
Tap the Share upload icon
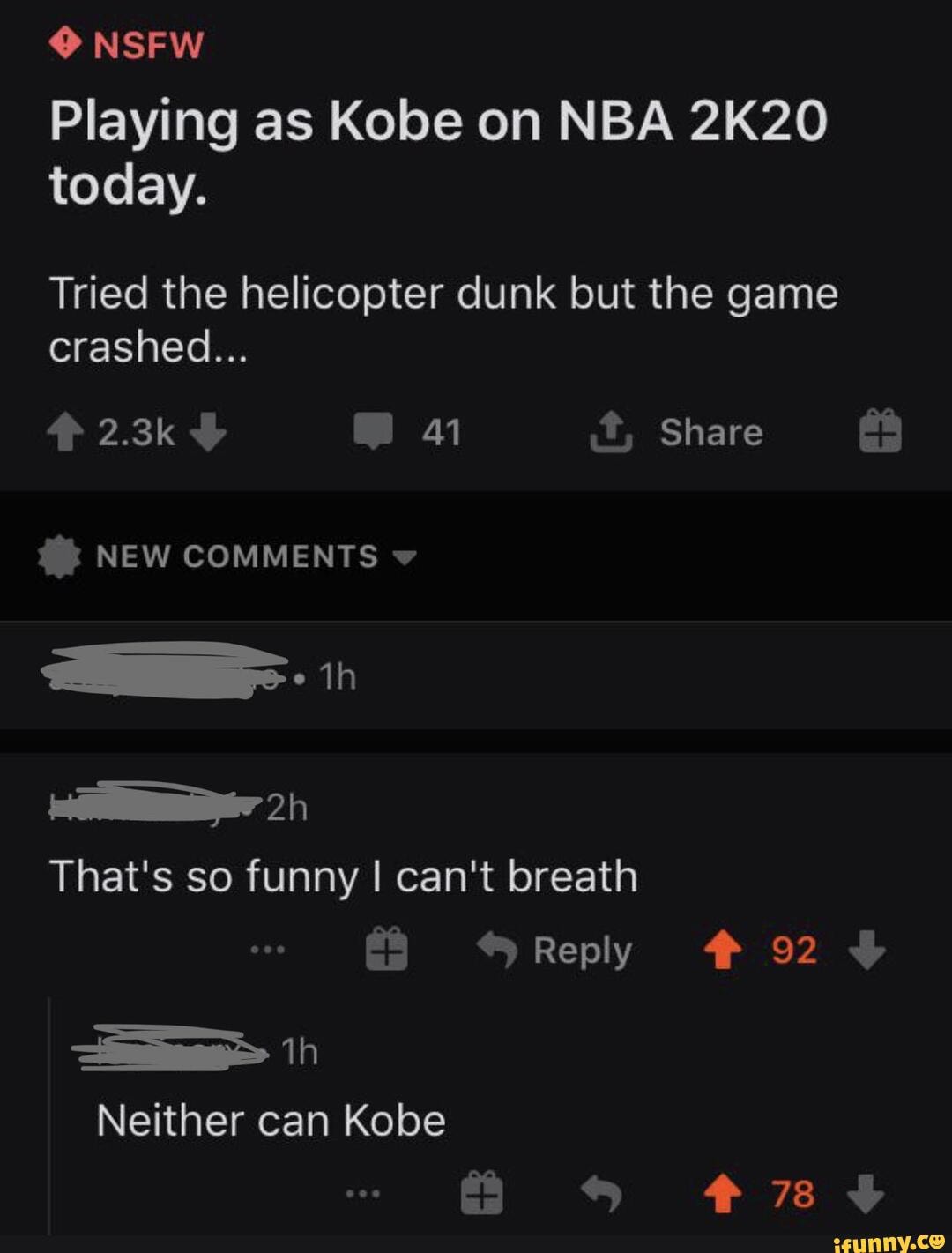point(611,433)
